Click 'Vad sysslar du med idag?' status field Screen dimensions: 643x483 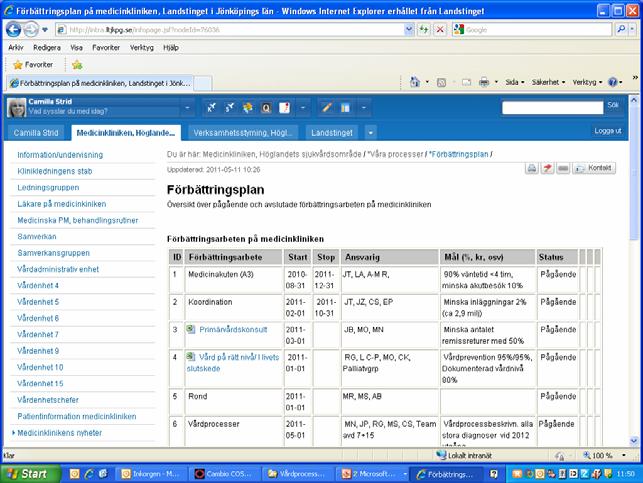(x=103, y=112)
